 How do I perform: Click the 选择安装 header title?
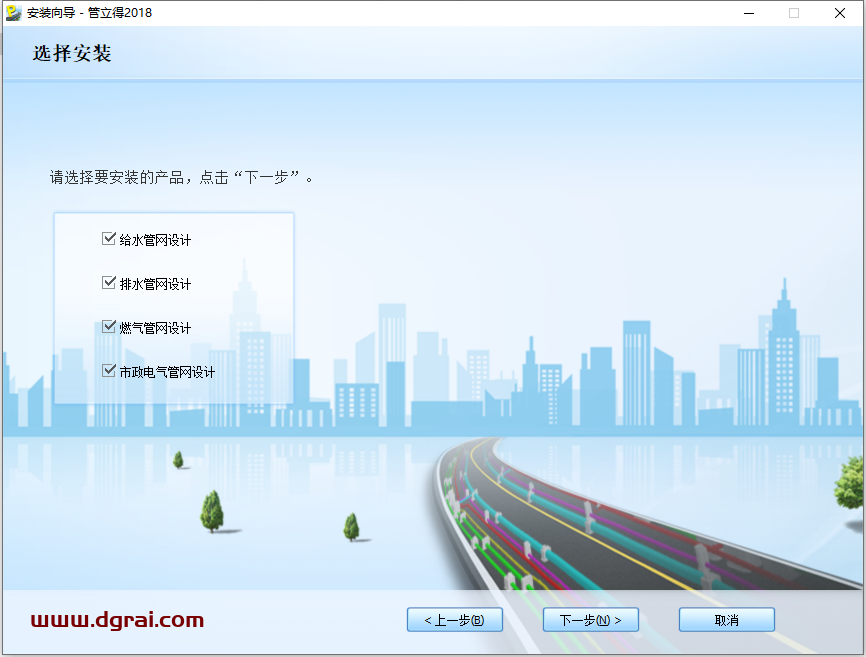72,54
